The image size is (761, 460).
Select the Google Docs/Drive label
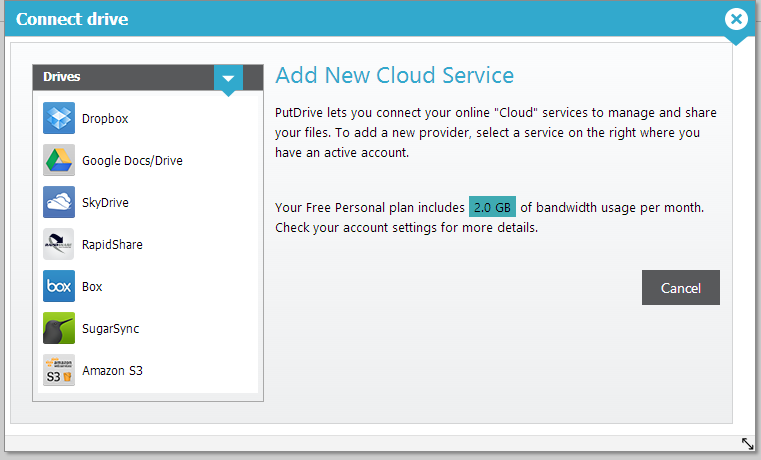[x=132, y=161]
